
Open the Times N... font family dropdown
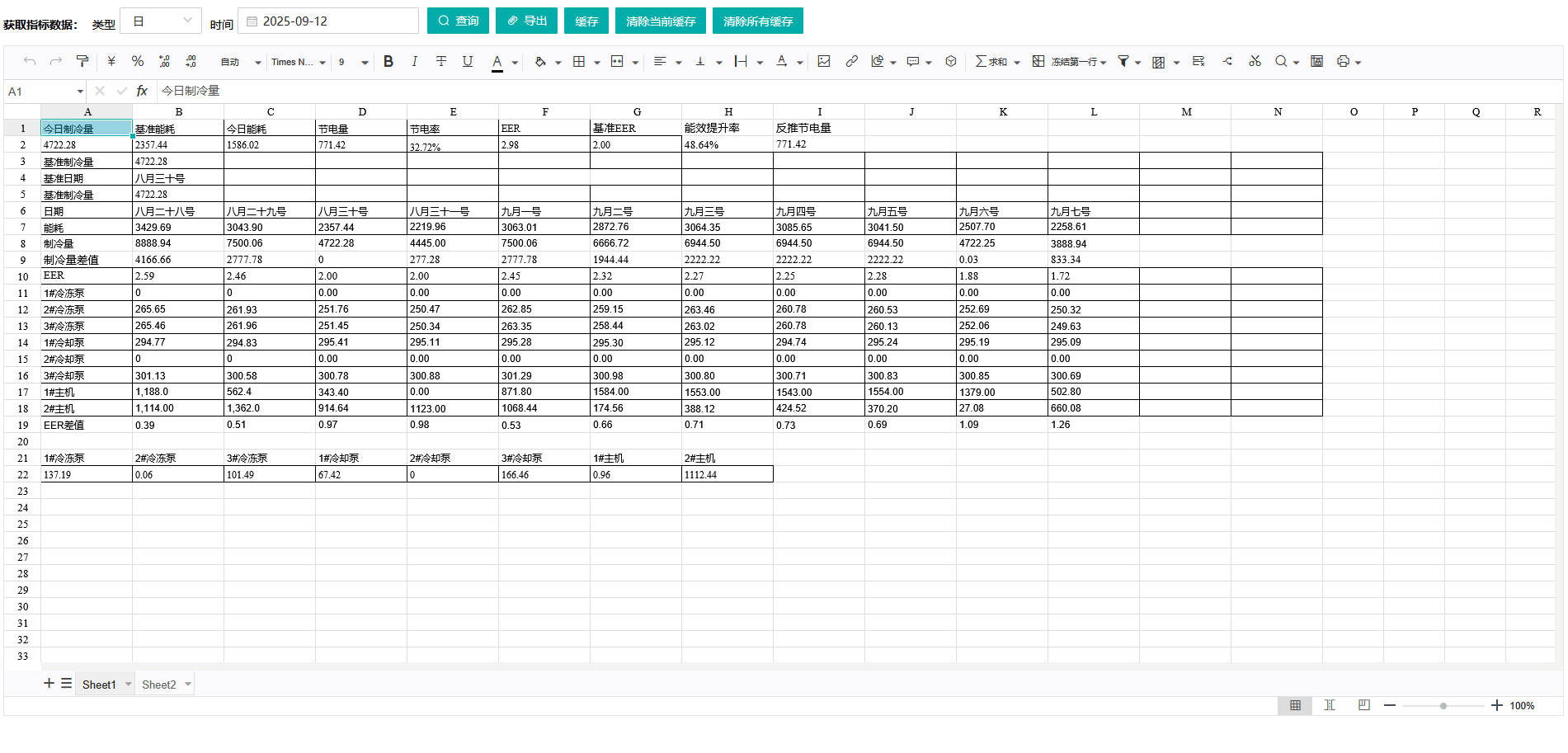click(298, 62)
